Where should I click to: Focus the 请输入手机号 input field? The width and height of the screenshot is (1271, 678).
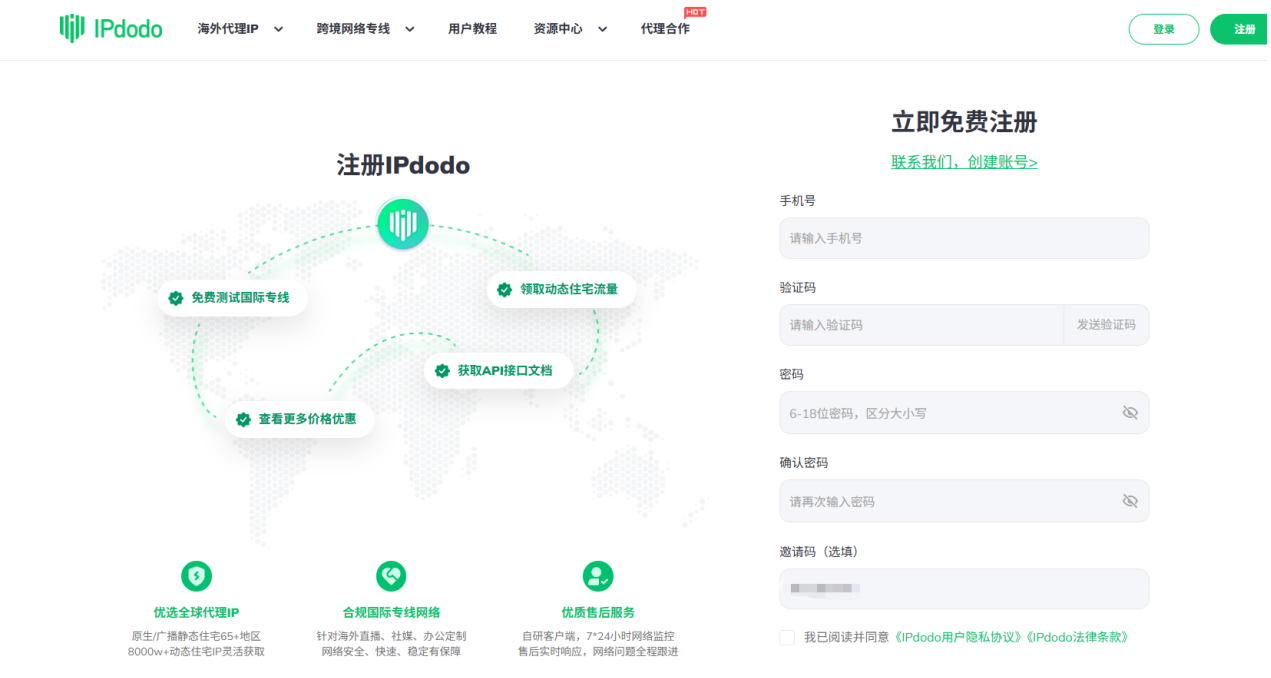(x=964, y=239)
